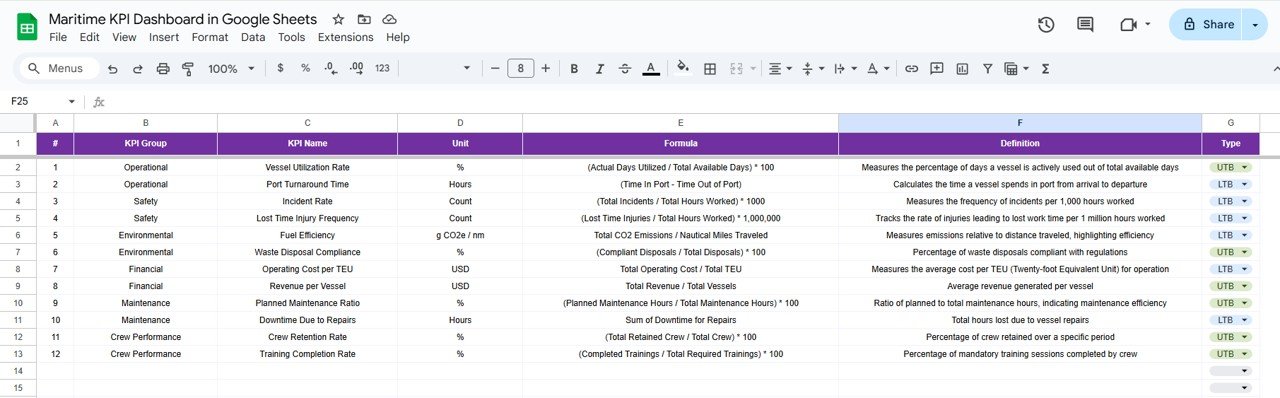
Task: Format as currency with dollar icon
Action: point(280,68)
